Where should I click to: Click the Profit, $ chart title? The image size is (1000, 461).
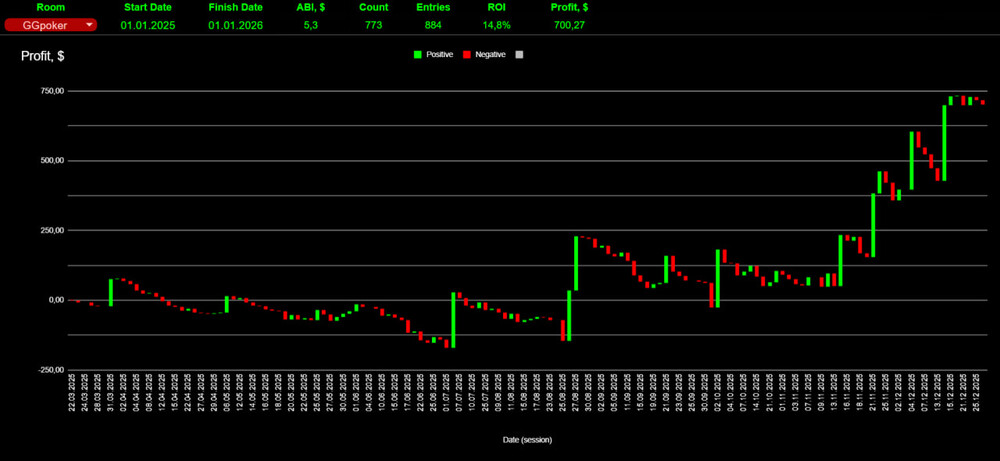(43, 56)
